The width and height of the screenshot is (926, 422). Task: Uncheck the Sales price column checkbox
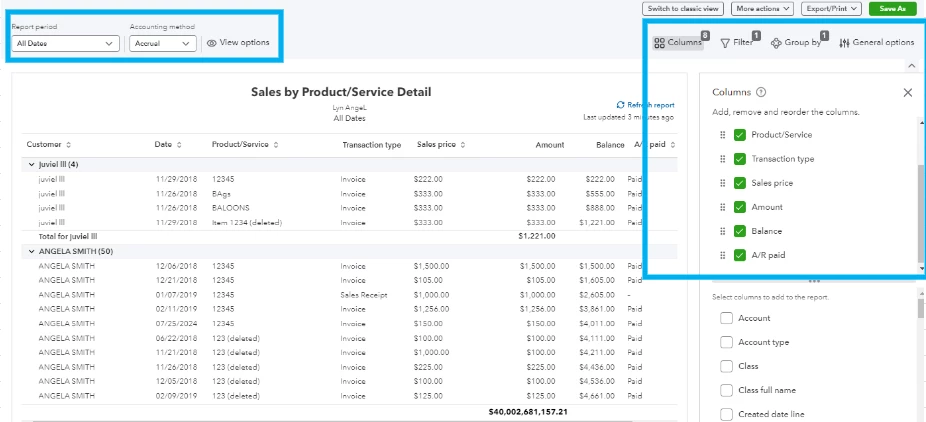point(739,184)
